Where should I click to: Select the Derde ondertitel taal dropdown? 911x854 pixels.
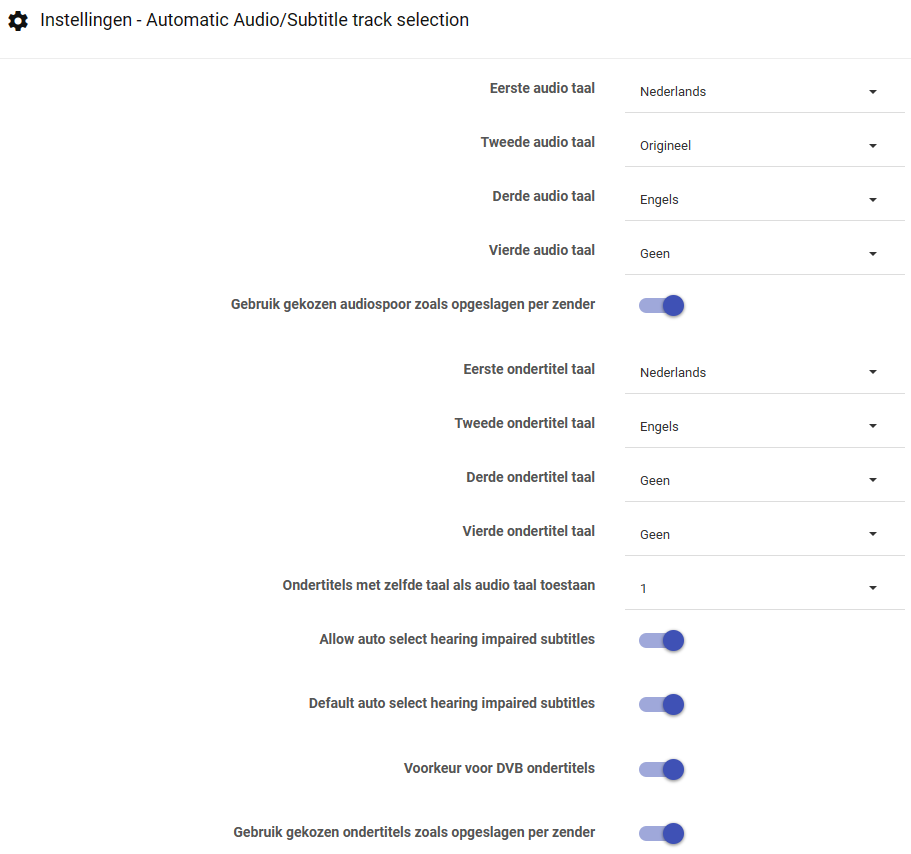(758, 481)
